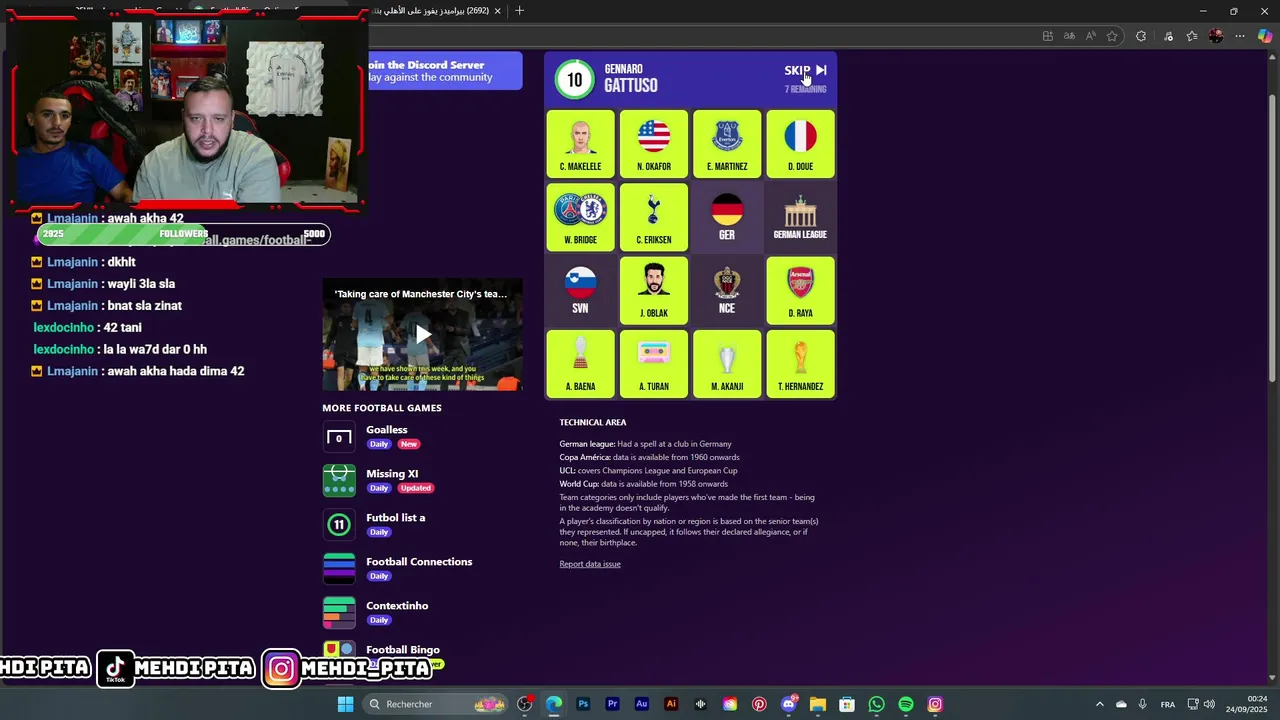This screenshot has height=720, width=1280.
Task: Open the browser profile avatar
Action: point(1216,36)
